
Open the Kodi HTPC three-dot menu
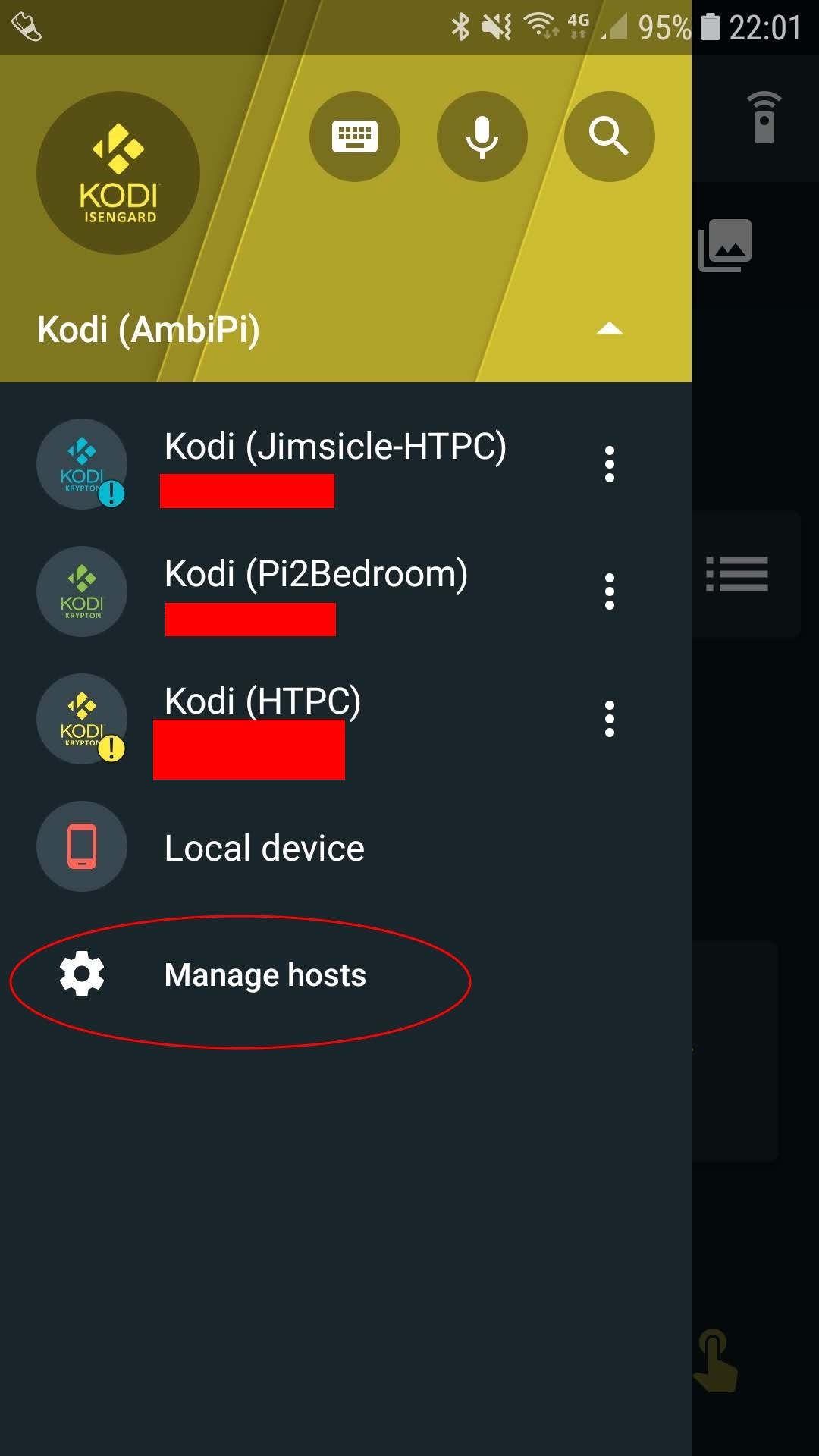click(610, 719)
